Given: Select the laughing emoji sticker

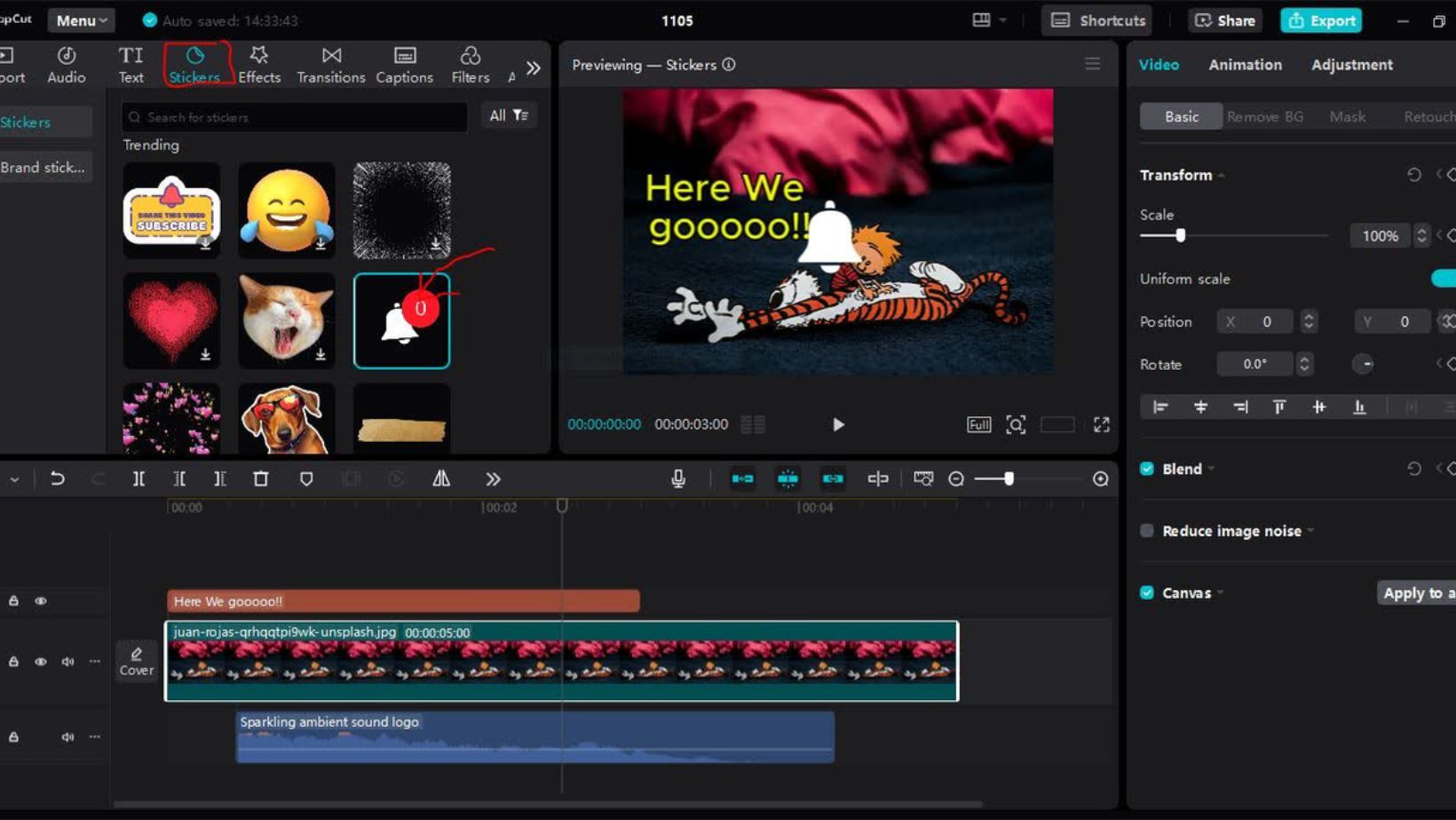Looking at the screenshot, I should (x=287, y=210).
